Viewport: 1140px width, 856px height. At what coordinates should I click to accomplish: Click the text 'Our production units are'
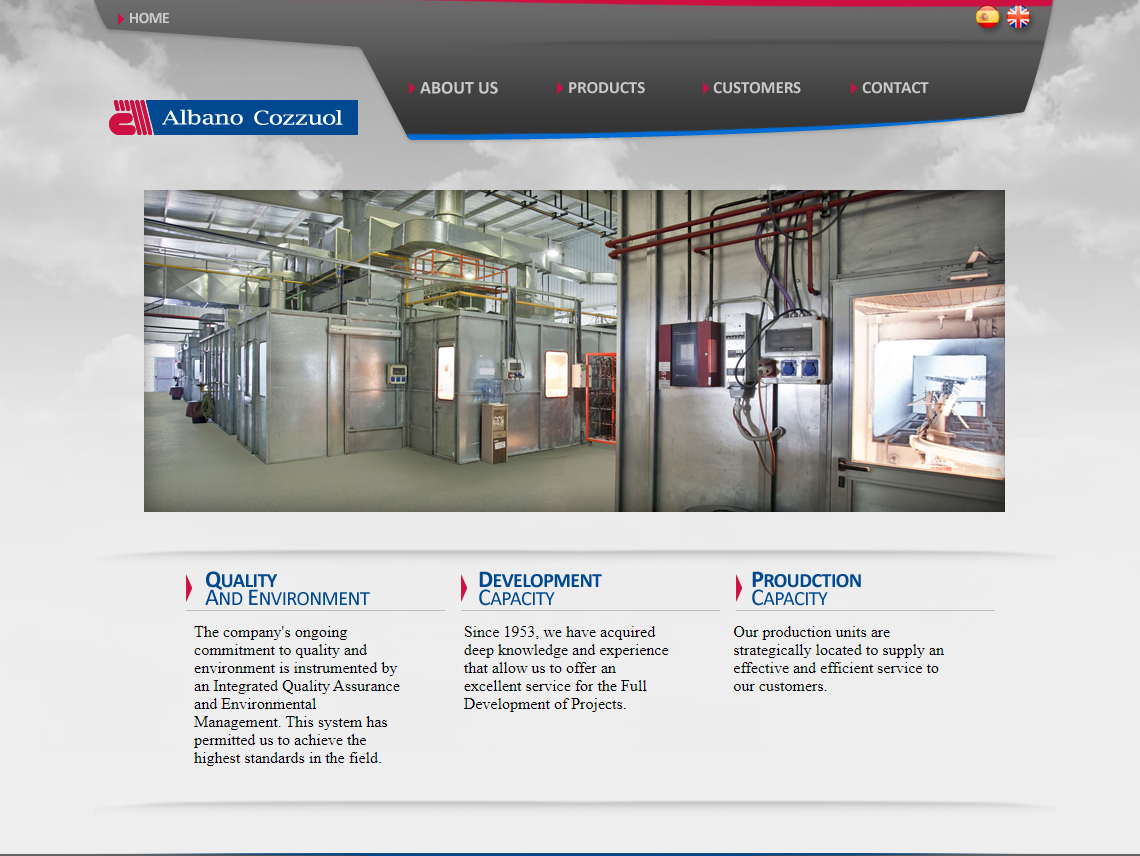point(811,632)
